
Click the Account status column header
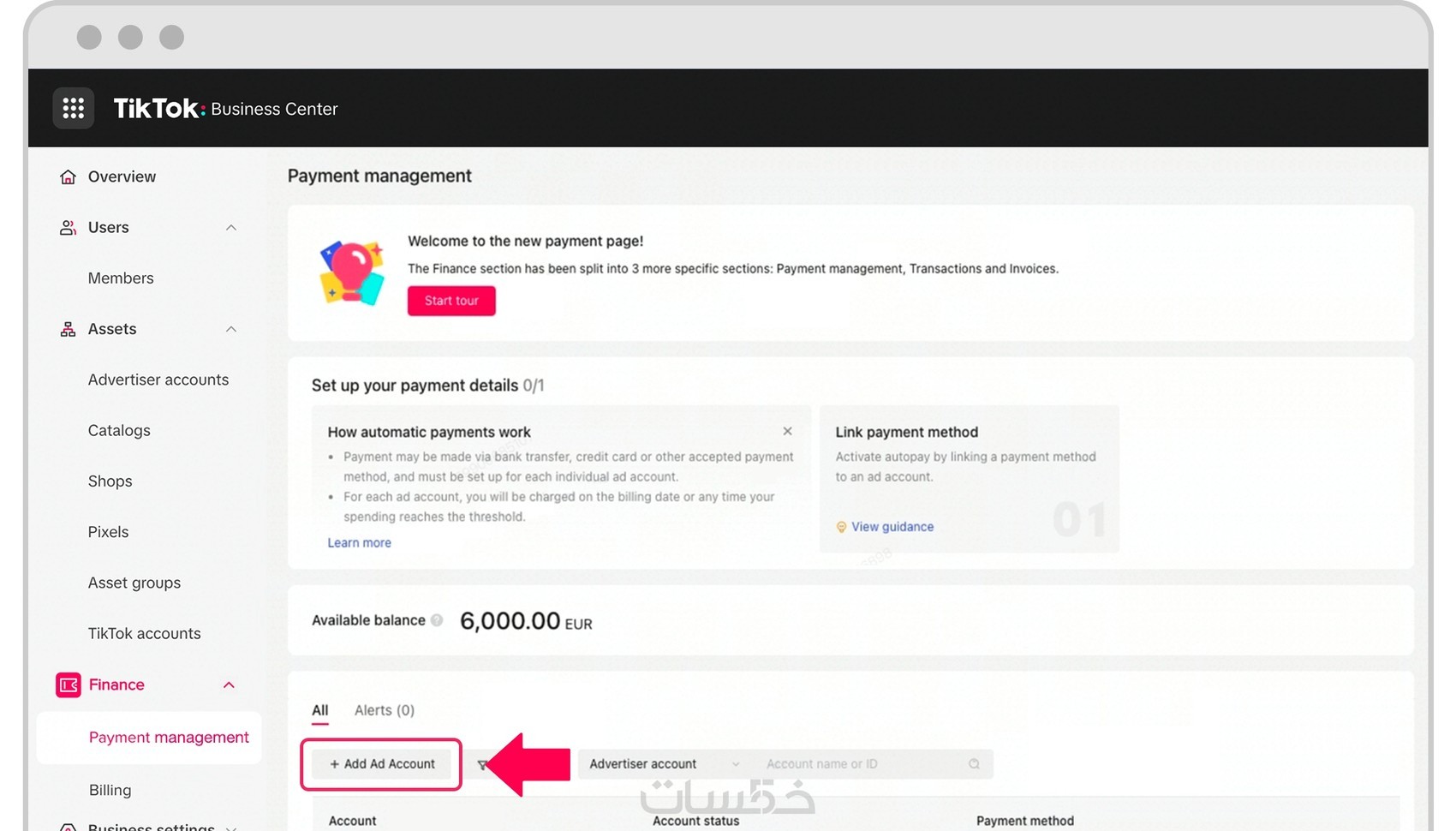696,821
